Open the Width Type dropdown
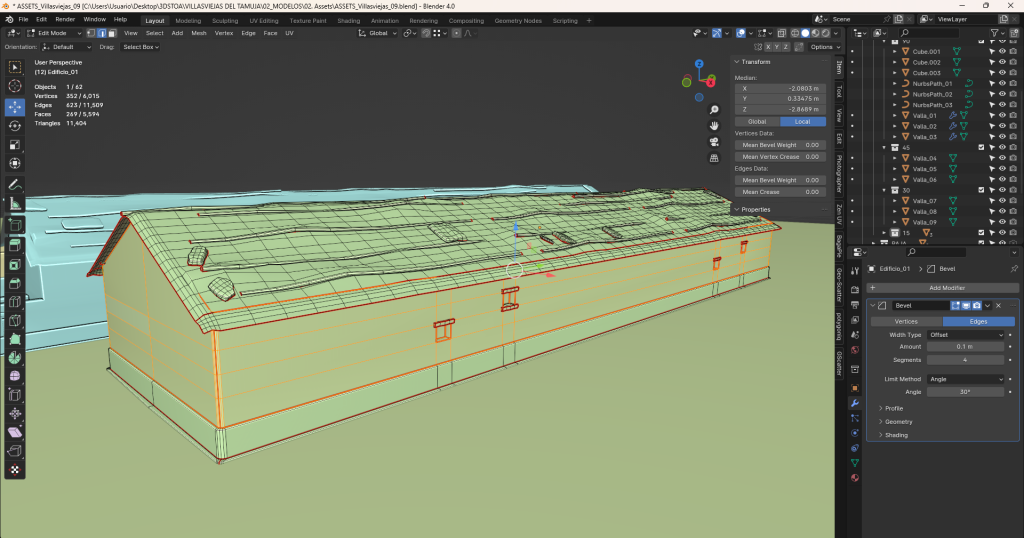Viewport: 1024px width, 538px height. click(x=965, y=334)
